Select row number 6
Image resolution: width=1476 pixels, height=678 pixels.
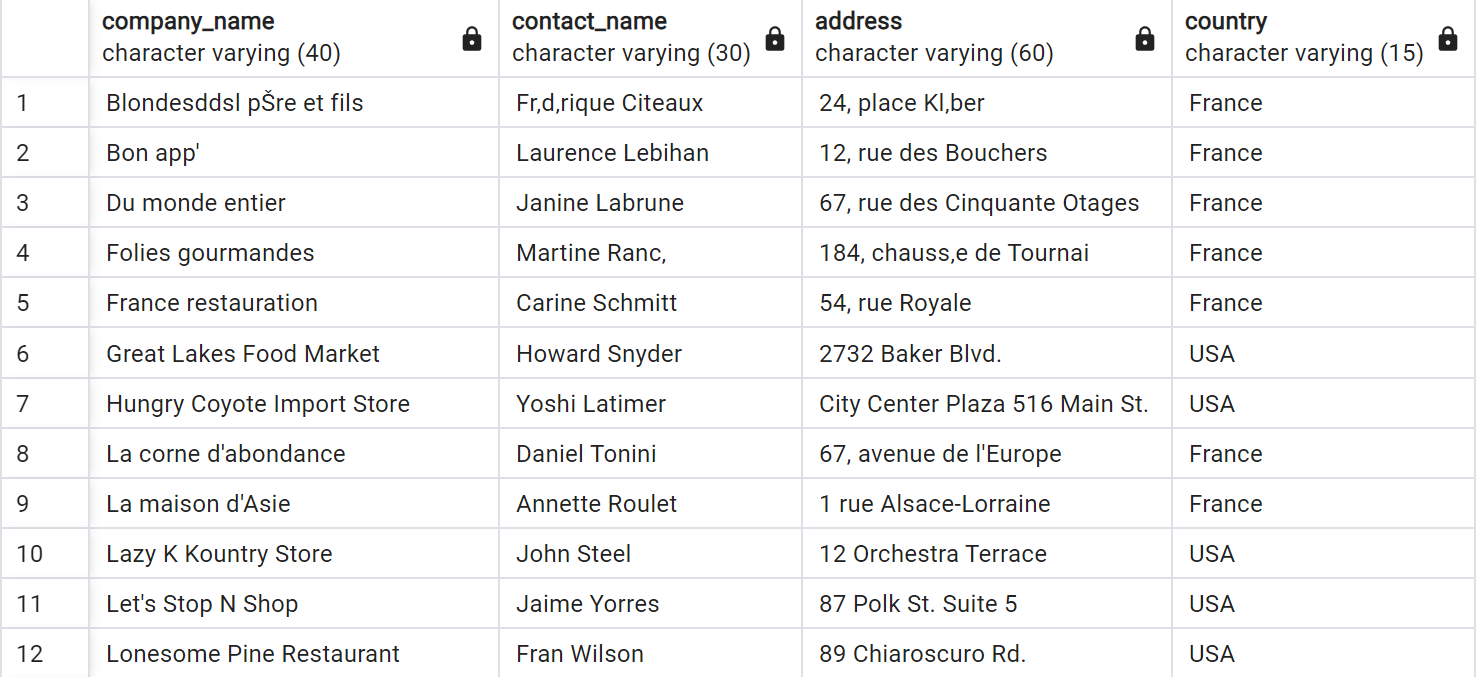pyautogui.click(x=45, y=353)
